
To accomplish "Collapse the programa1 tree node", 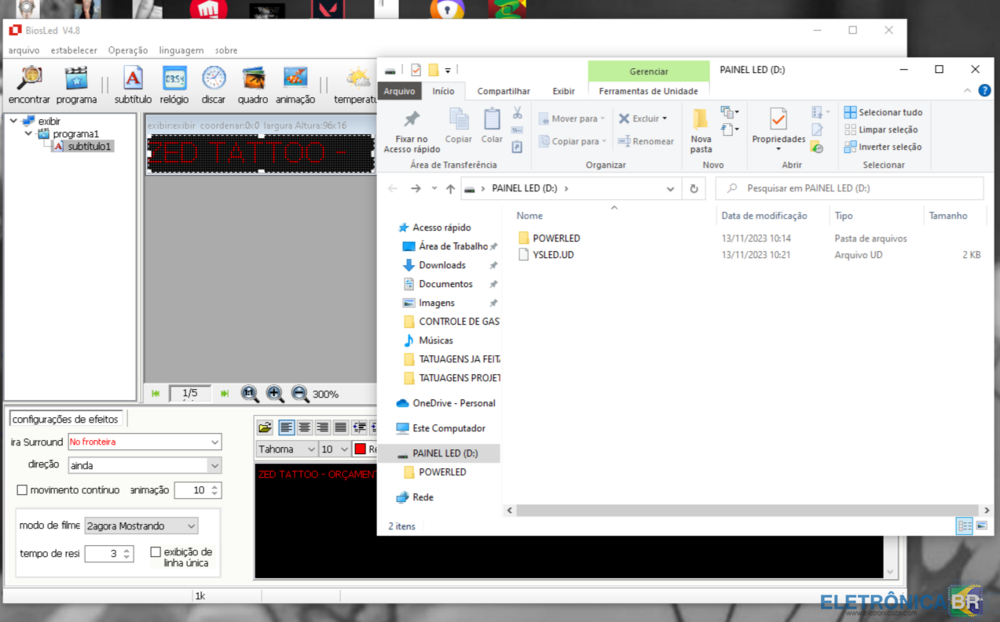I will coord(28,134).
